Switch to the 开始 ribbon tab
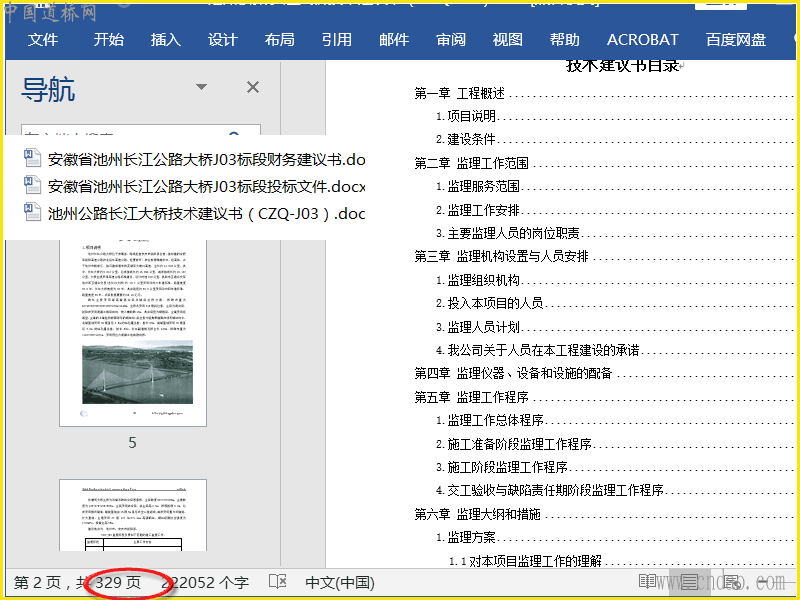The width and height of the screenshot is (800, 600). coord(108,39)
